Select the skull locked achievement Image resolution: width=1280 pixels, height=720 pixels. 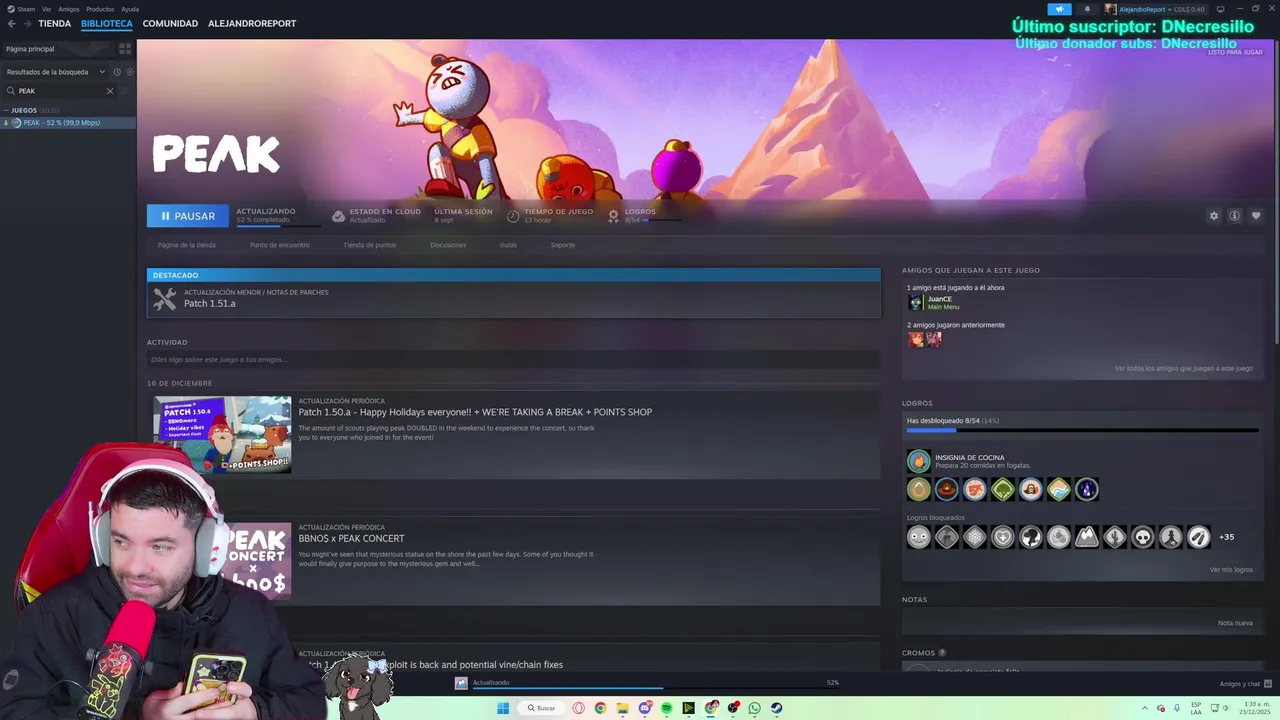1143,537
